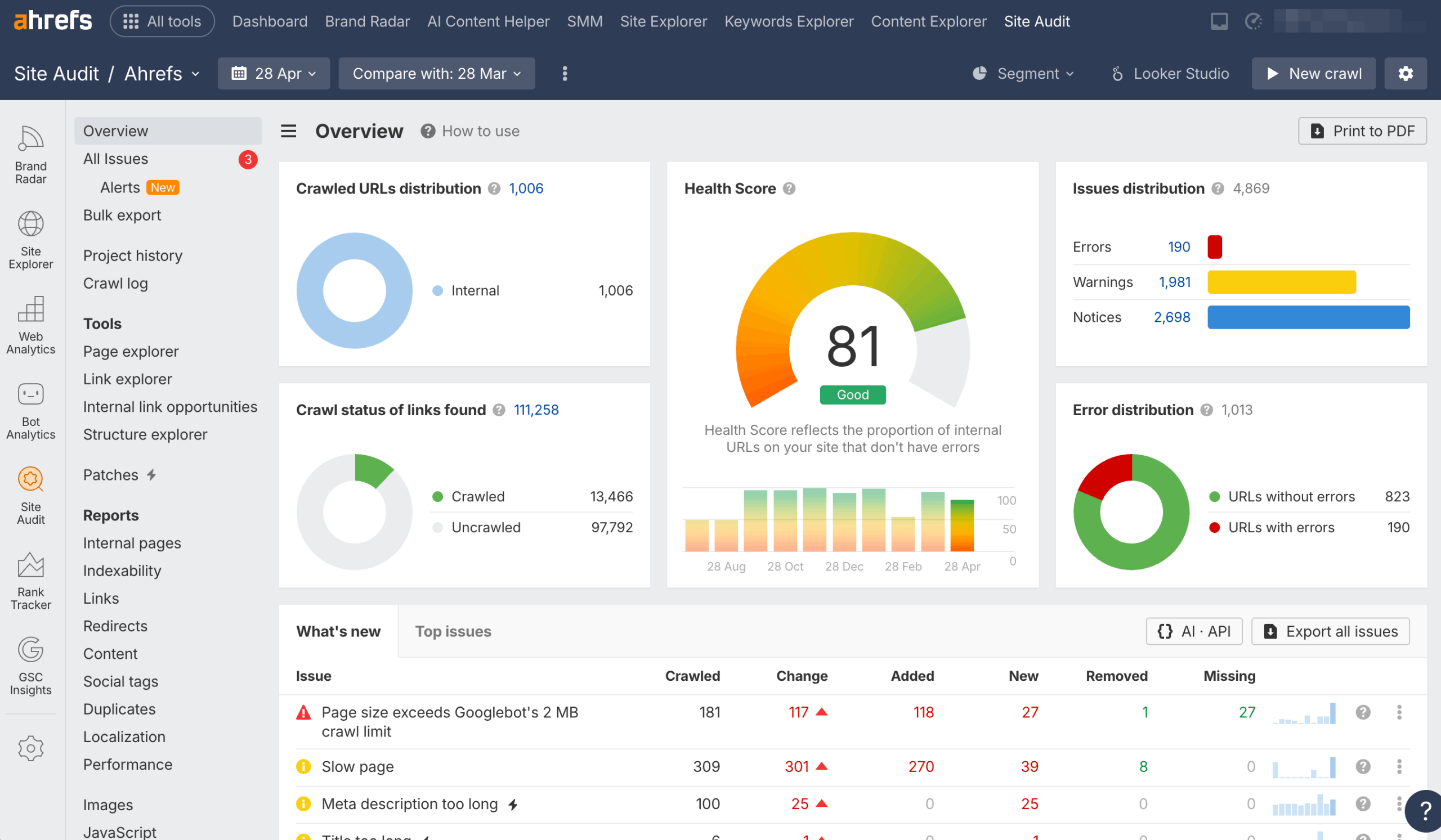Toggle the hamburger menu beside Overview
This screenshot has width=1441, height=840.
[x=289, y=131]
